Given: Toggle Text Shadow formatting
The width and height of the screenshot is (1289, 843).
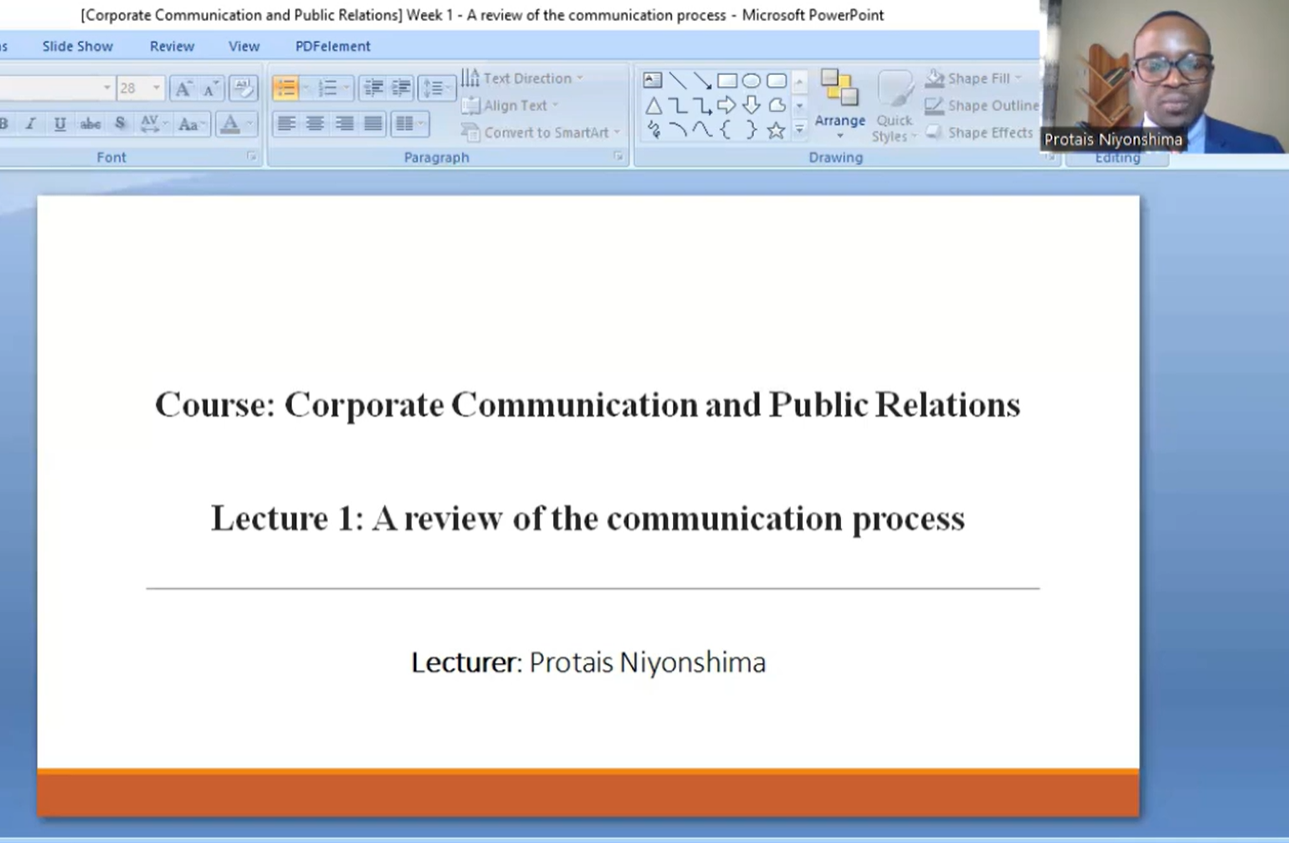Looking at the screenshot, I should click(120, 124).
